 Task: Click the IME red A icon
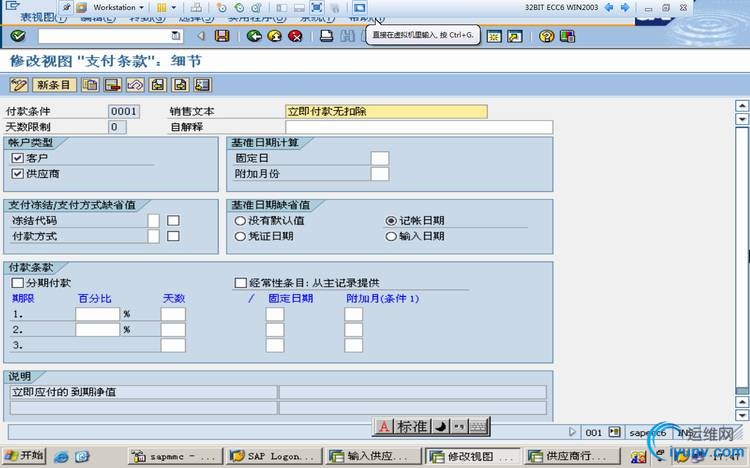point(384,426)
